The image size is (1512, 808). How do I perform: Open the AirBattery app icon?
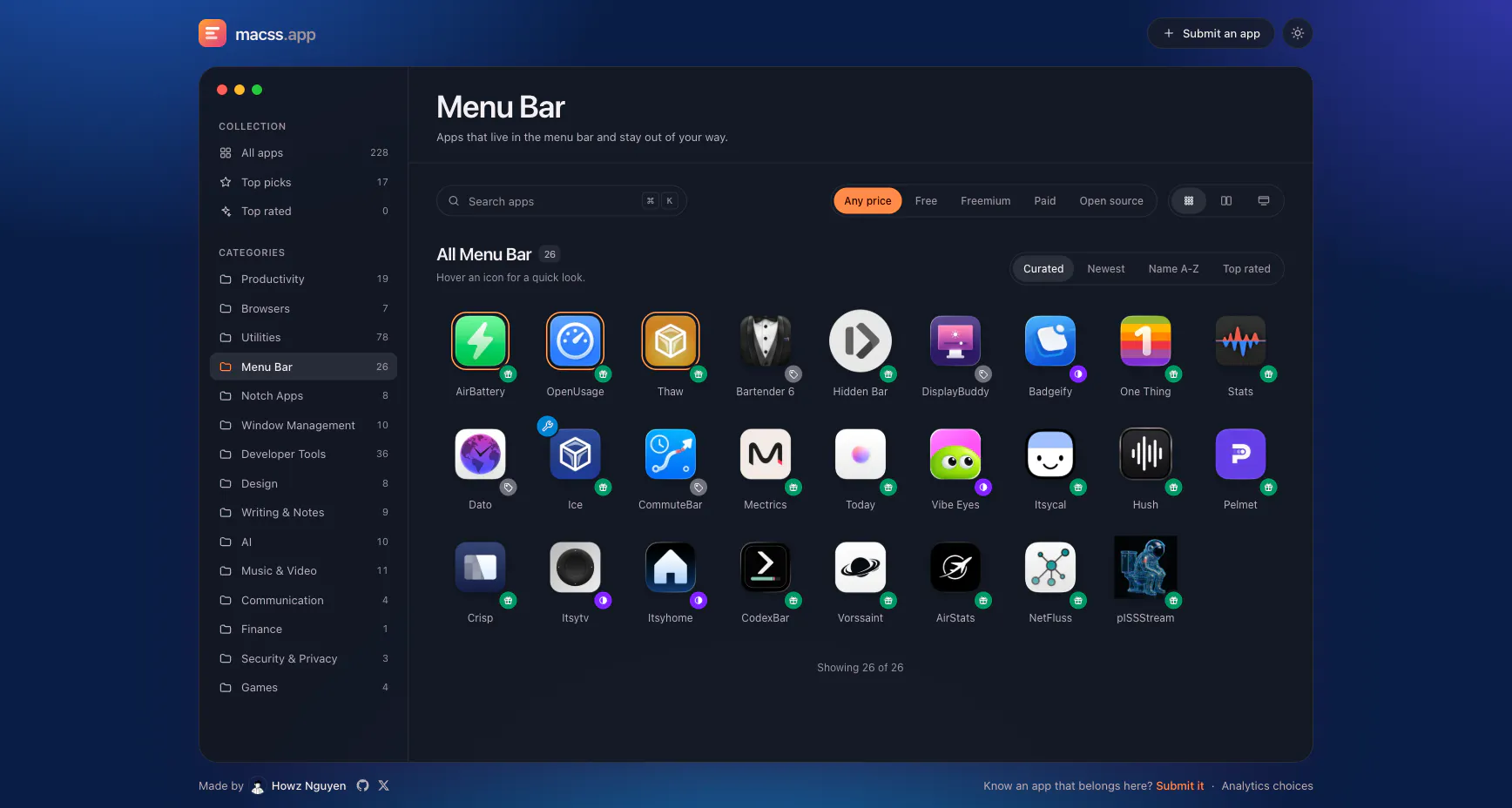tap(480, 340)
